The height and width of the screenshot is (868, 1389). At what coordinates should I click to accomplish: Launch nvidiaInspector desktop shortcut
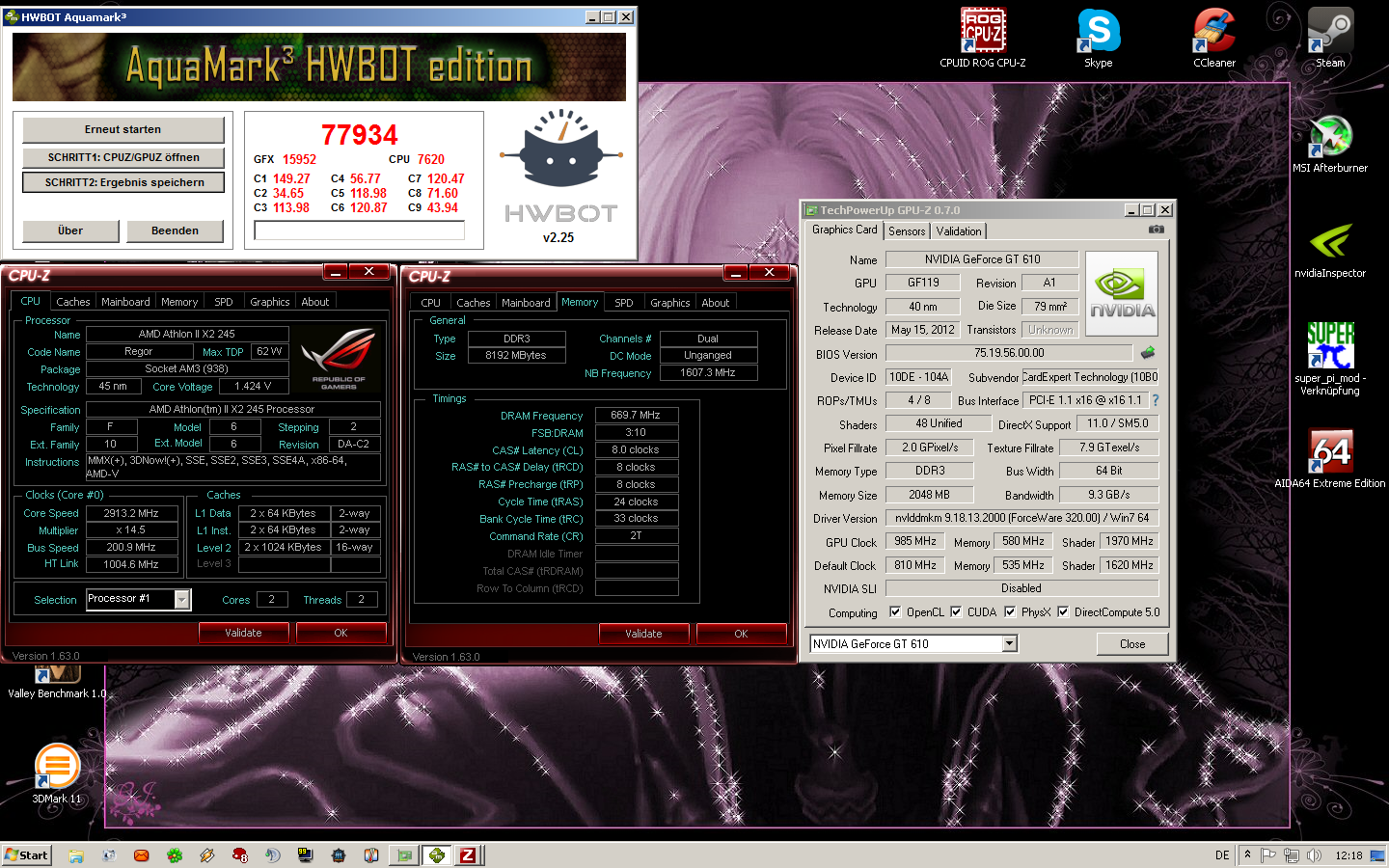[x=1330, y=249]
